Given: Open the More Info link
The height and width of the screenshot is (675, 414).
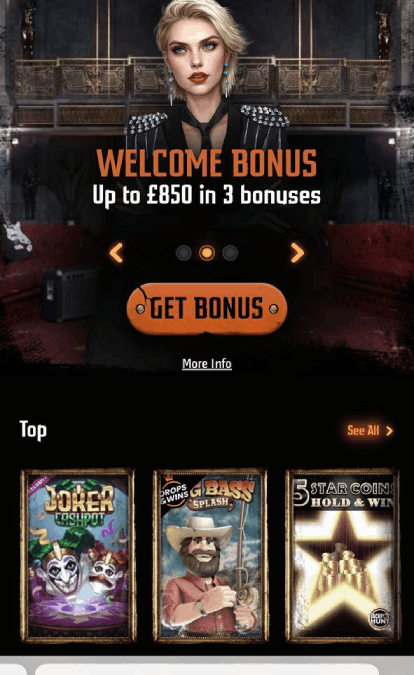Looking at the screenshot, I should (x=207, y=364).
